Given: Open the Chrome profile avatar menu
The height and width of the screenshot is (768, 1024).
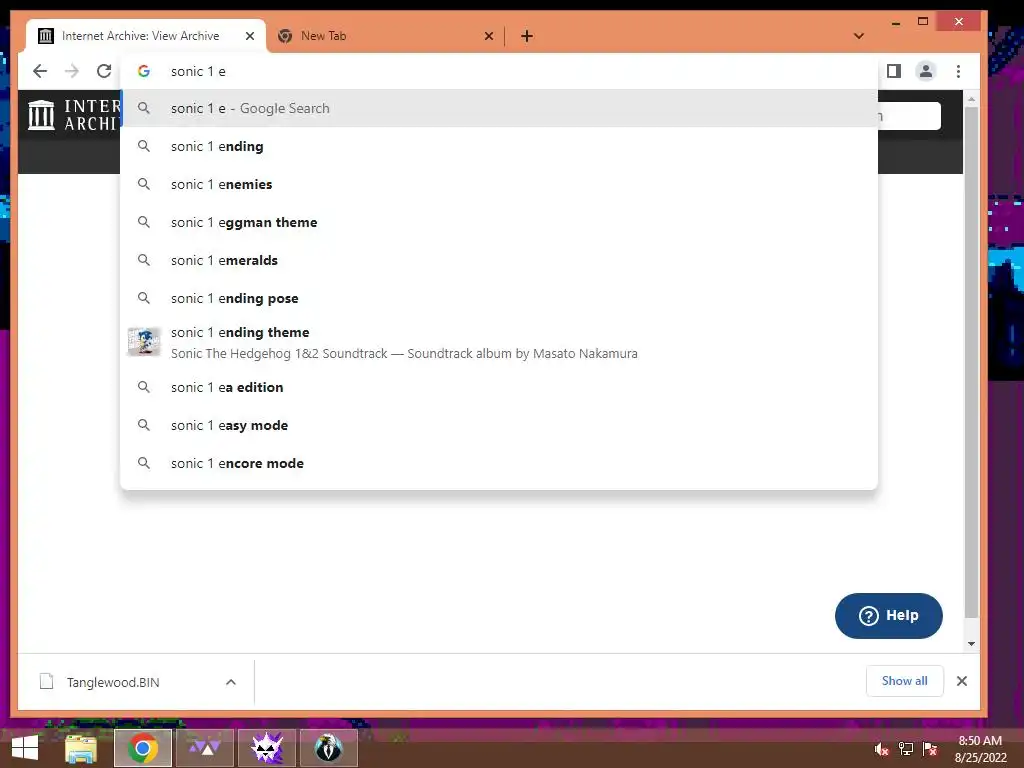Looking at the screenshot, I should tap(925, 71).
